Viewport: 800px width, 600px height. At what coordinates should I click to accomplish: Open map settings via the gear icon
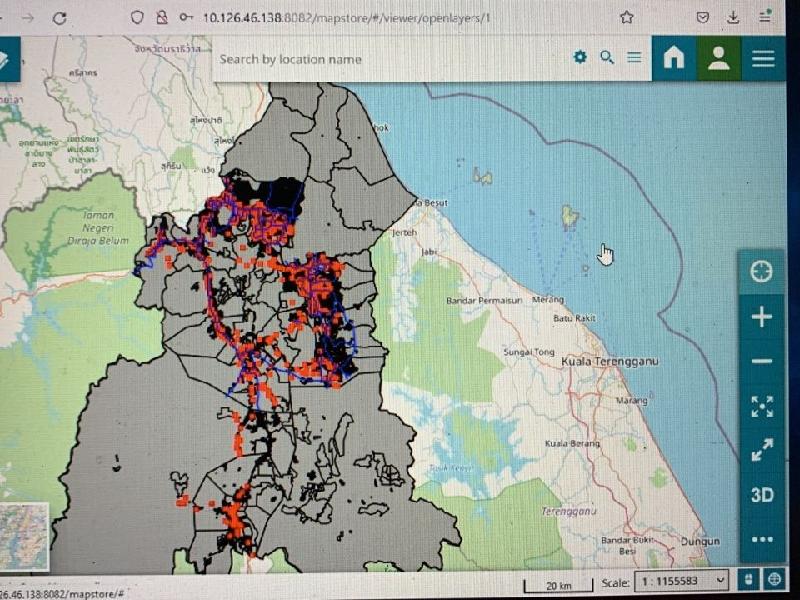pos(580,58)
